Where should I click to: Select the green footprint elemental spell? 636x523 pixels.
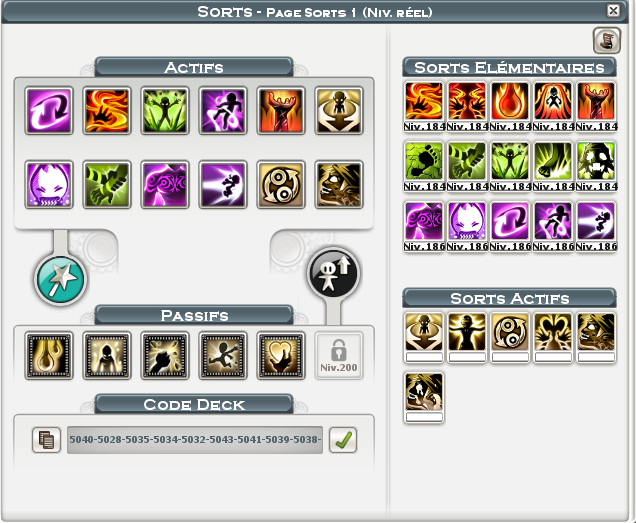coord(424,161)
